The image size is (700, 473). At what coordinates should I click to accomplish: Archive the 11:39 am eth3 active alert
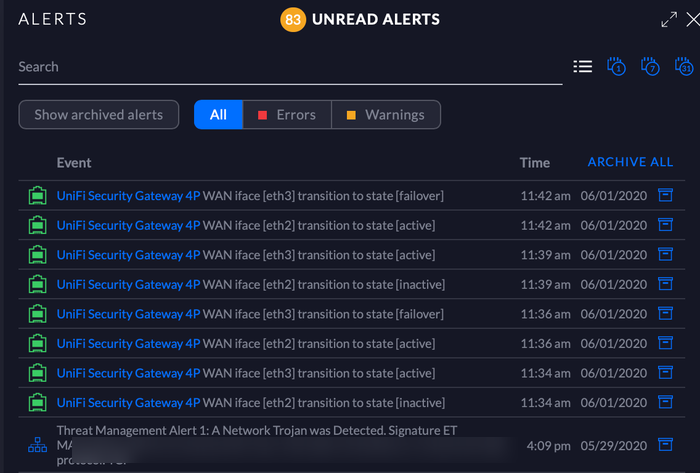tap(665, 254)
